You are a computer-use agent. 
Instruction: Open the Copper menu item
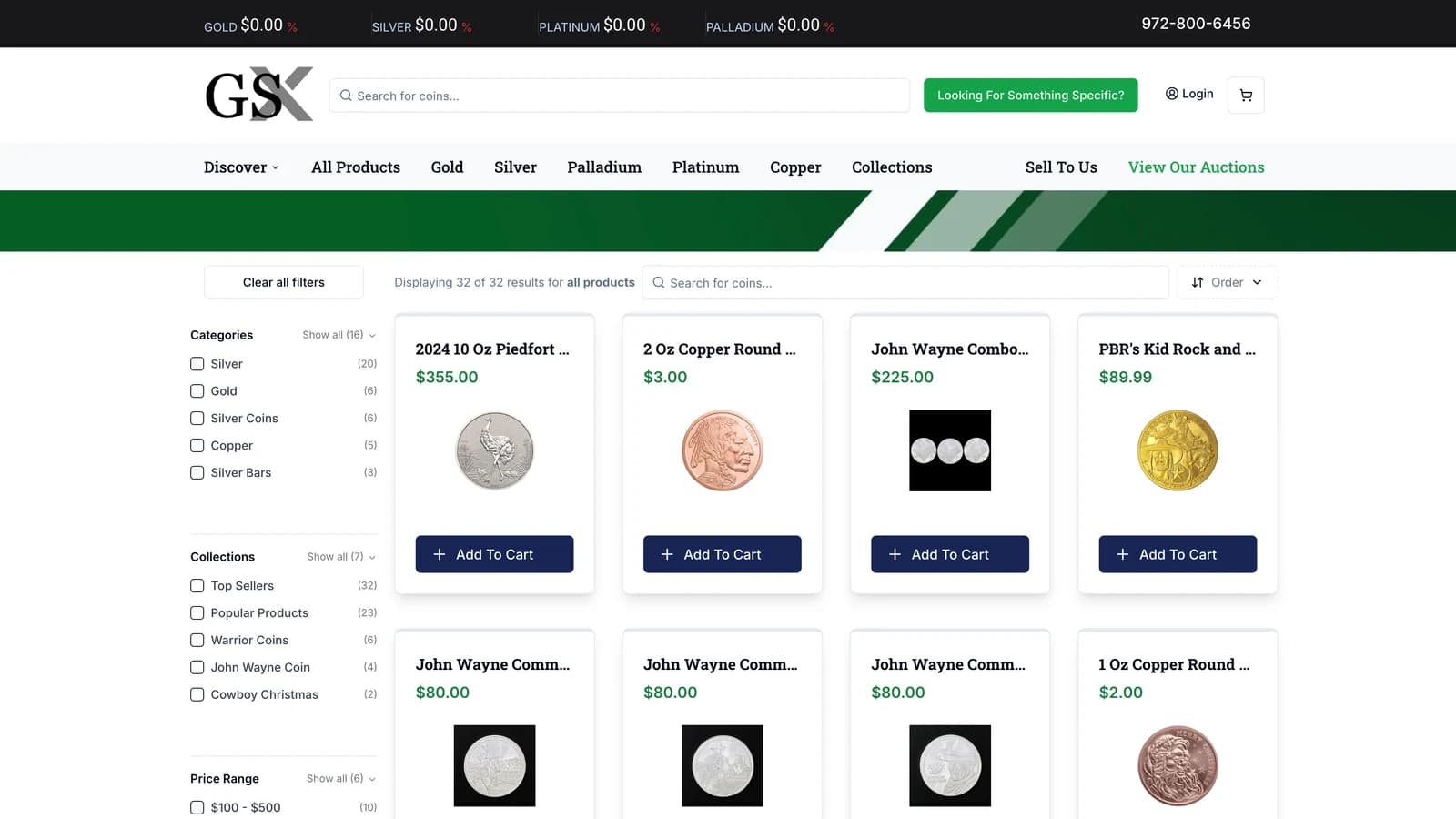click(x=795, y=167)
